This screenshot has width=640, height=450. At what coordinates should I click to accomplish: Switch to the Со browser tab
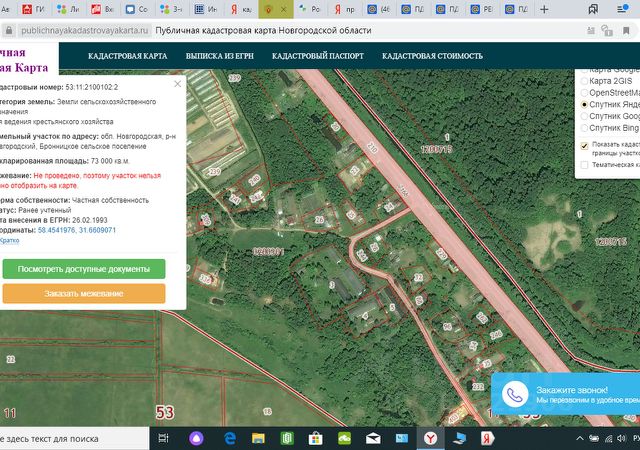(137, 9)
